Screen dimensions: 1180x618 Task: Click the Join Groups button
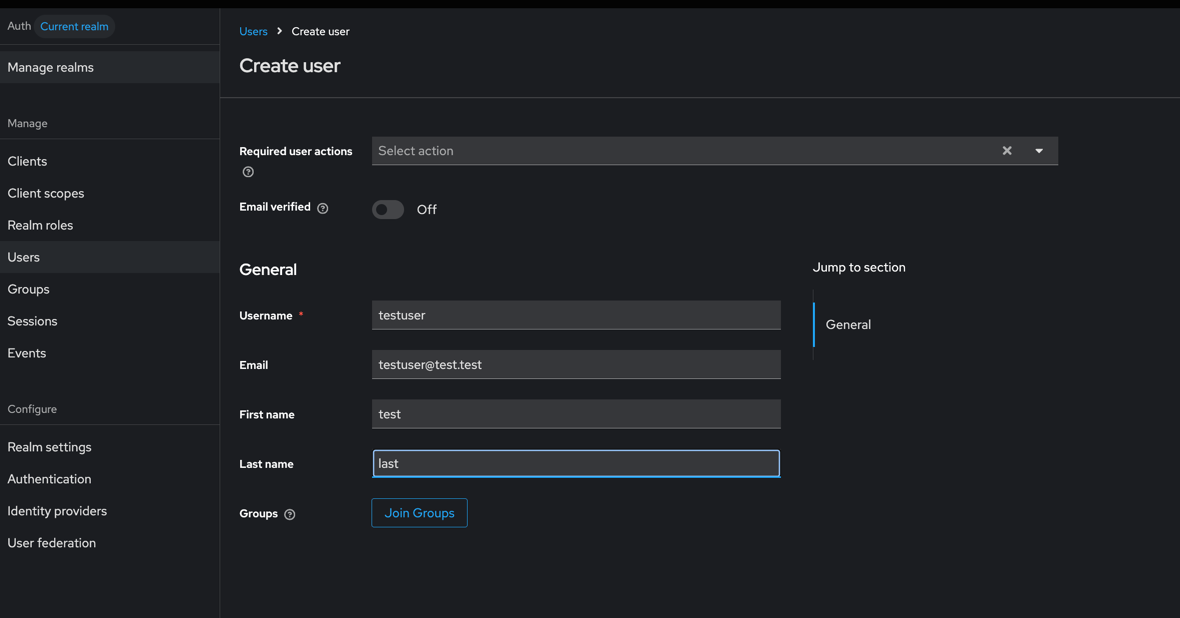[419, 513]
